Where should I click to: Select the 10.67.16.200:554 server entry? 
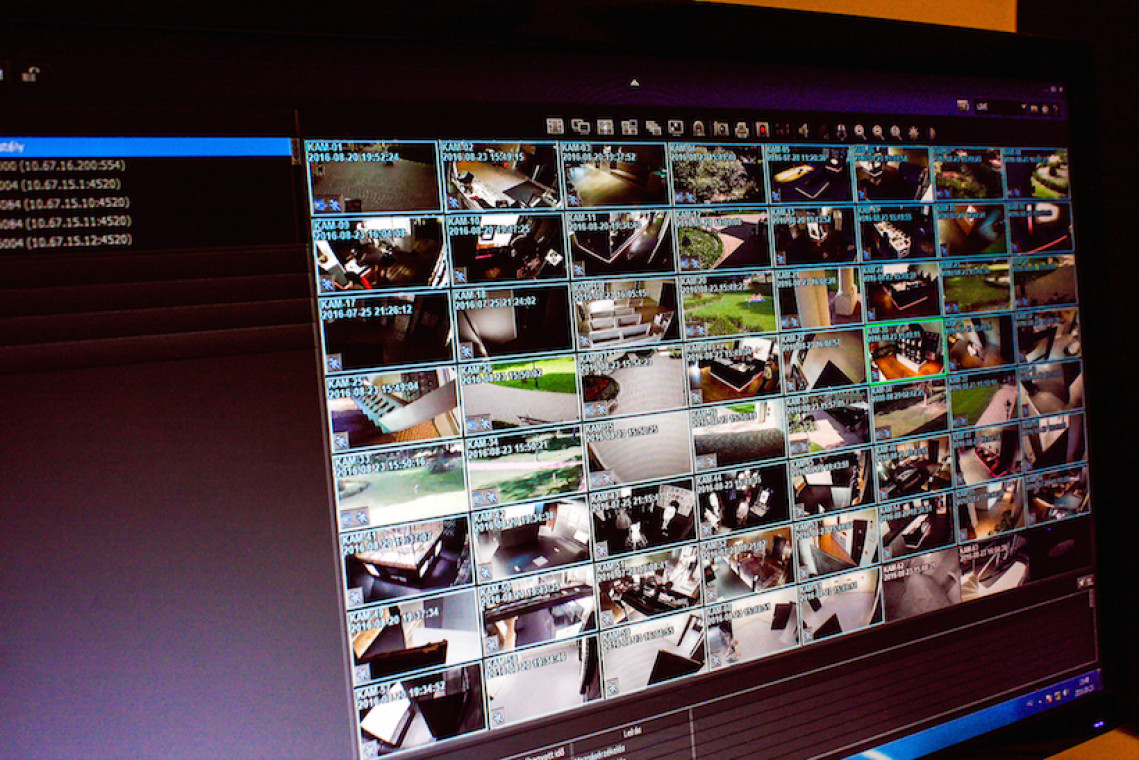(x=62, y=165)
